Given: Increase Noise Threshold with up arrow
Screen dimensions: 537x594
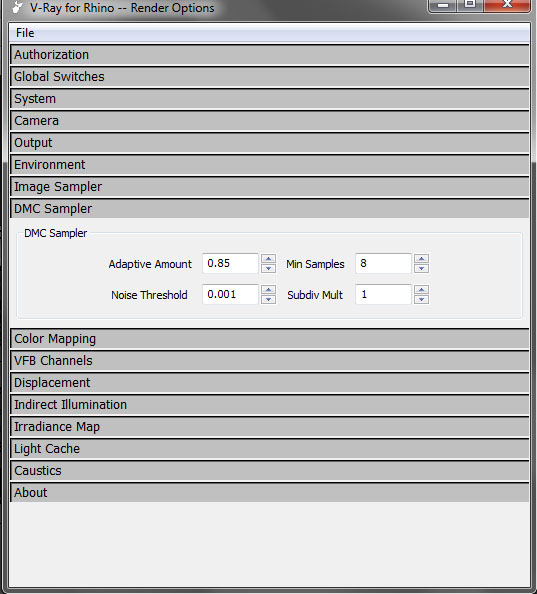Looking at the screenshot, I should coord(268,290).
